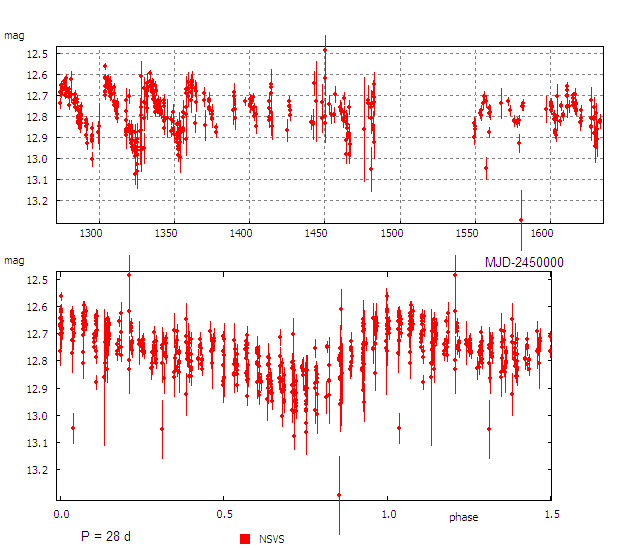Click the 0.0 phase tick label
Screen dimensions: 630x548
tap(61, 514)
